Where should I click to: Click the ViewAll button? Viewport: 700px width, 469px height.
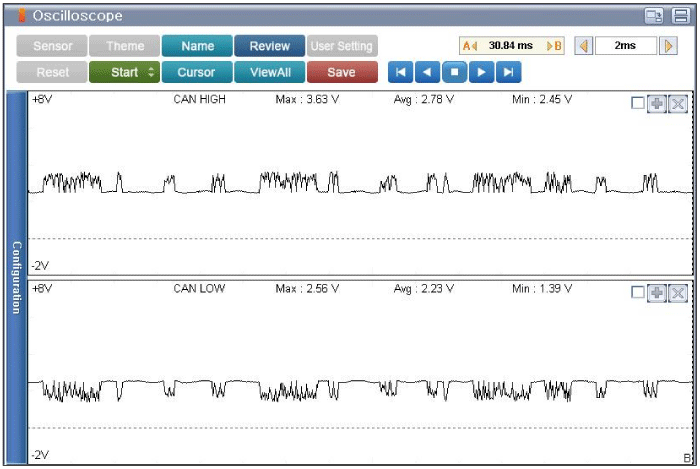tap(270, 72)
